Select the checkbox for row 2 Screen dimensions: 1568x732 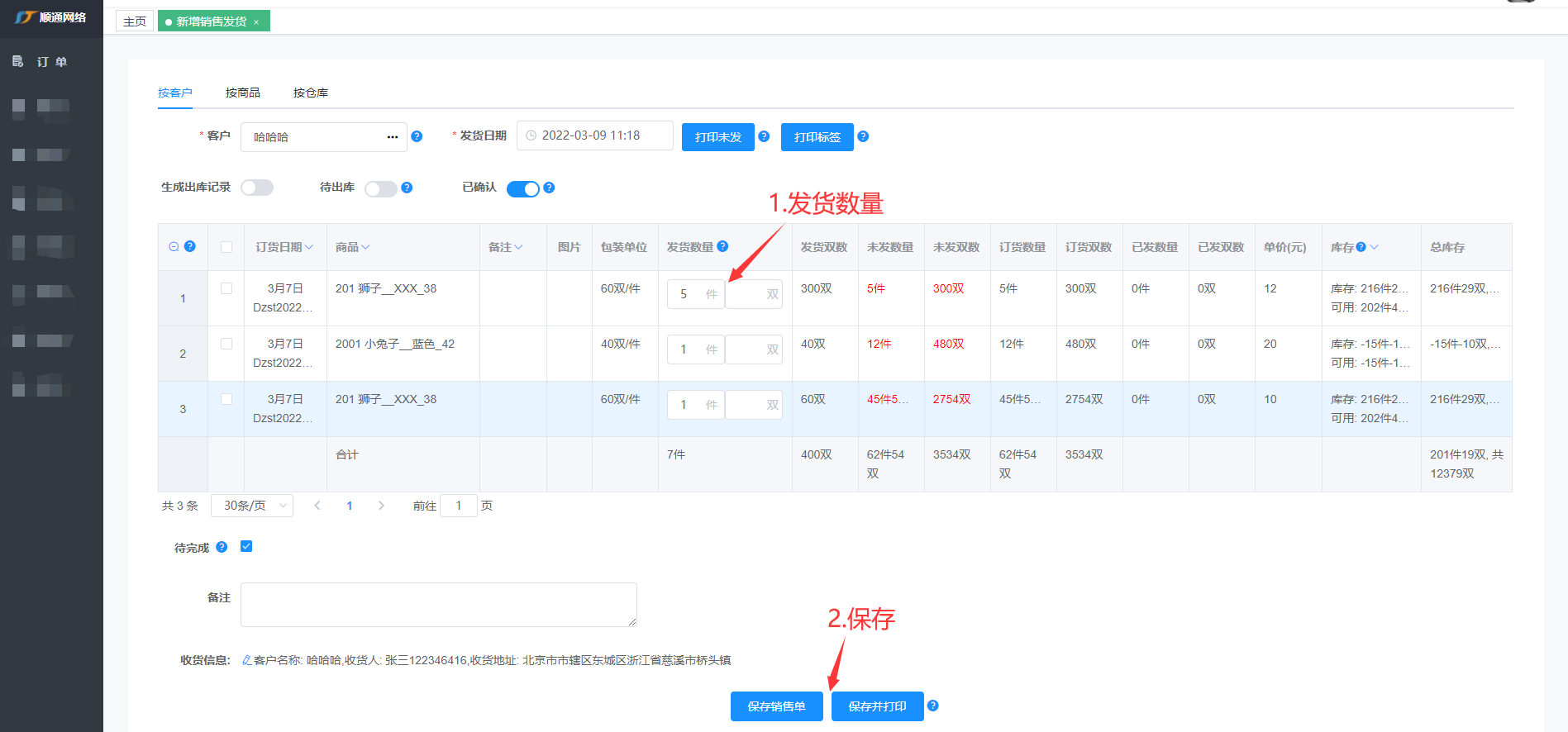[x=226, y=344]
